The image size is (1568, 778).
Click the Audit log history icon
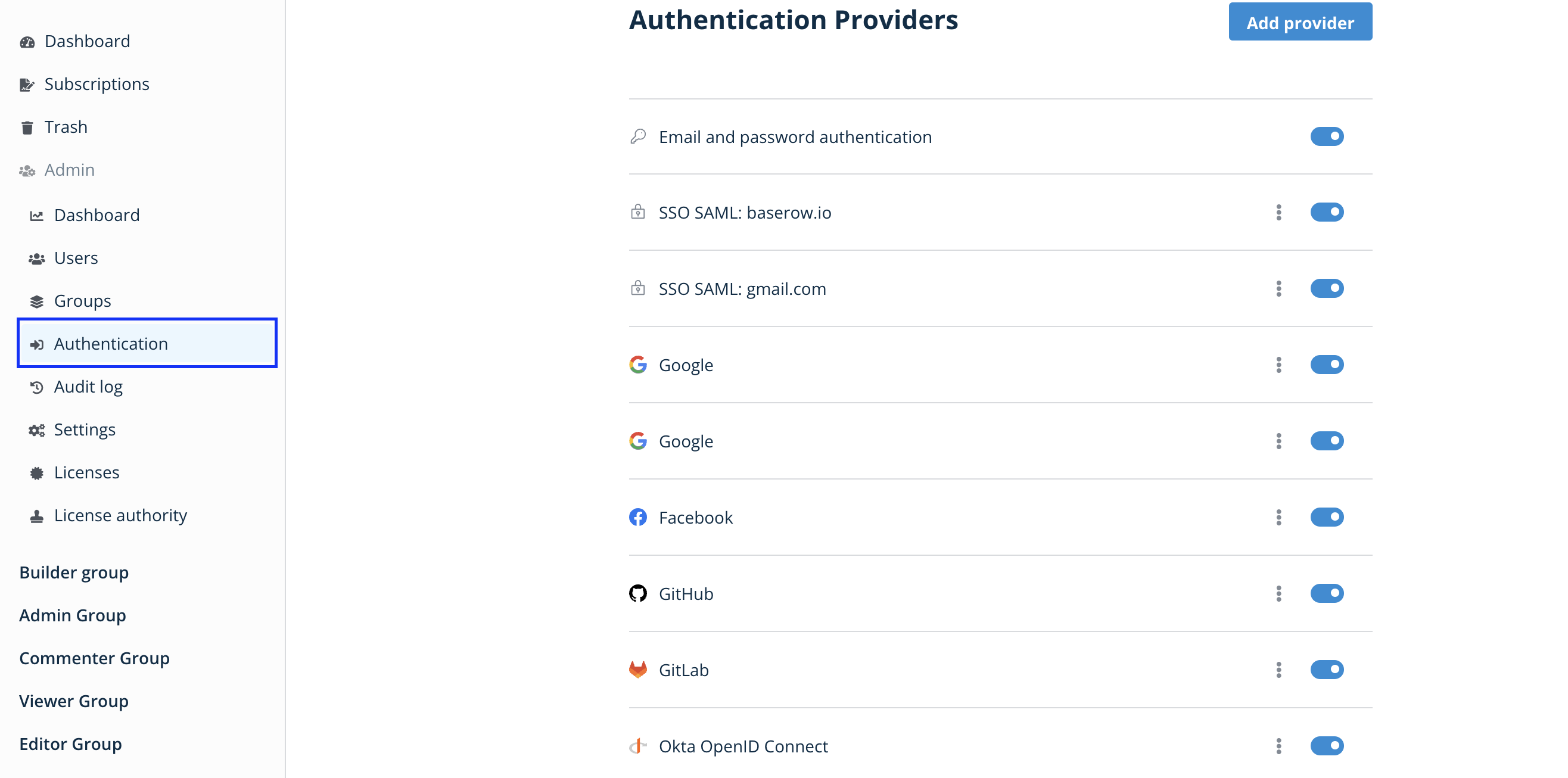click(x=36, y=387)
